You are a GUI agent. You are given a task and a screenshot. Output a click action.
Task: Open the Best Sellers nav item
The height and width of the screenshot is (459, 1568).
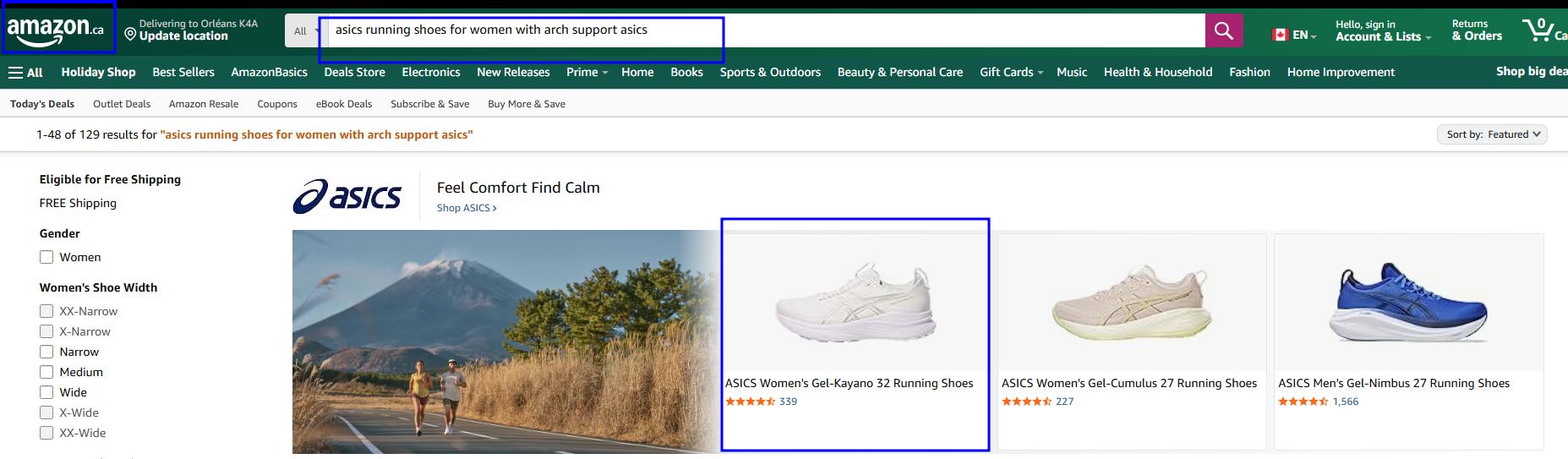click(x=183, y=73)
